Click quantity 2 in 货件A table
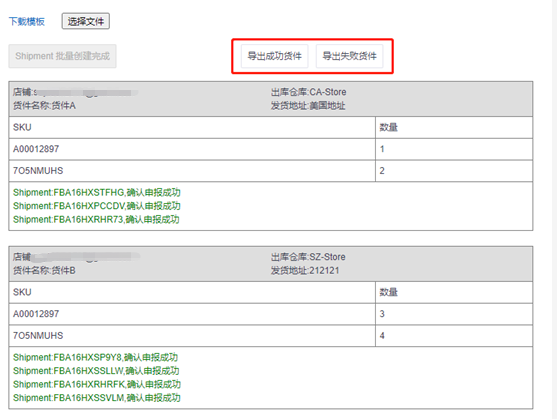The image size is (557, 419). pyautogui.click(x=382, y=171)
